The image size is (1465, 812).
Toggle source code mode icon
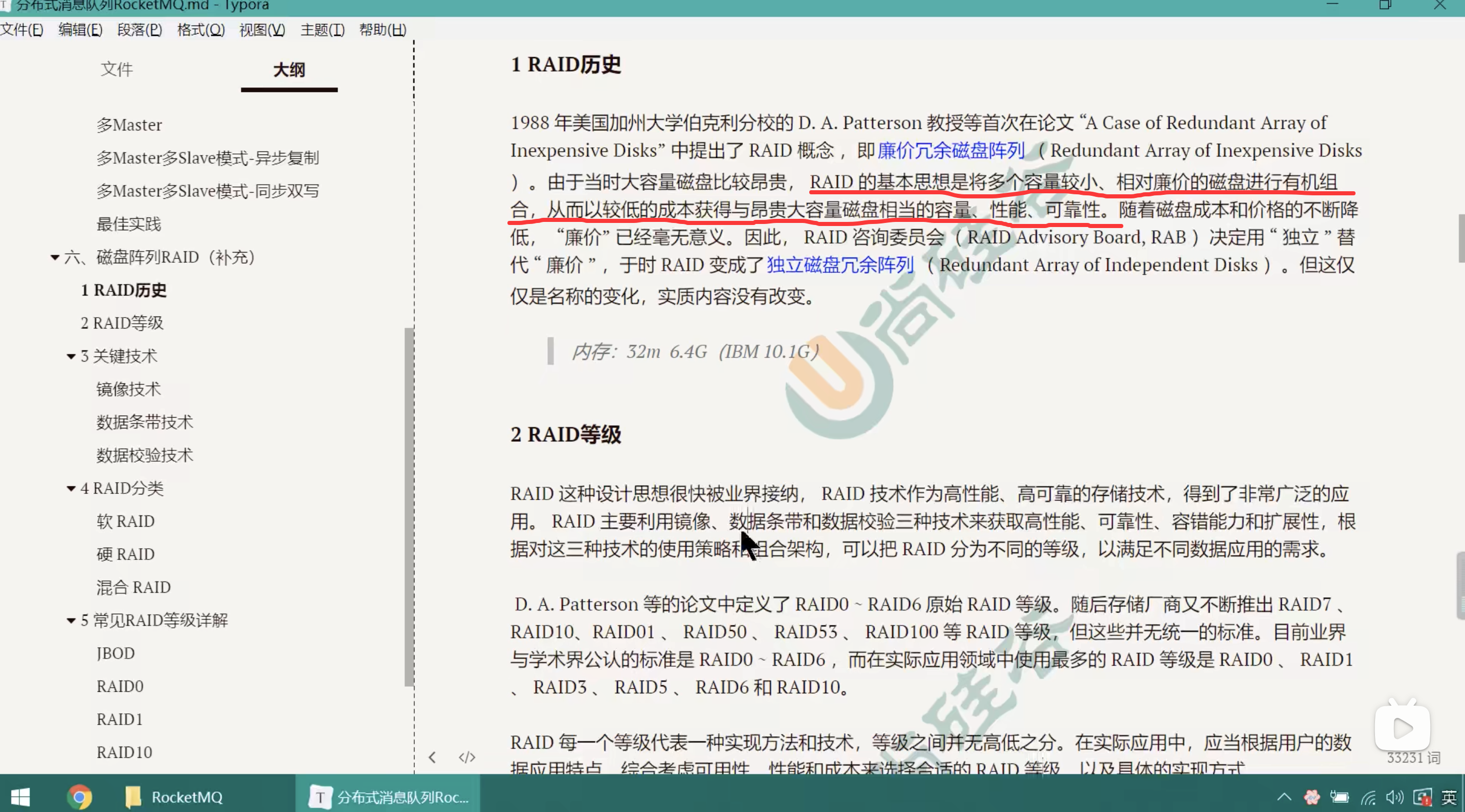pyautogui.click(x=467, y=757)
